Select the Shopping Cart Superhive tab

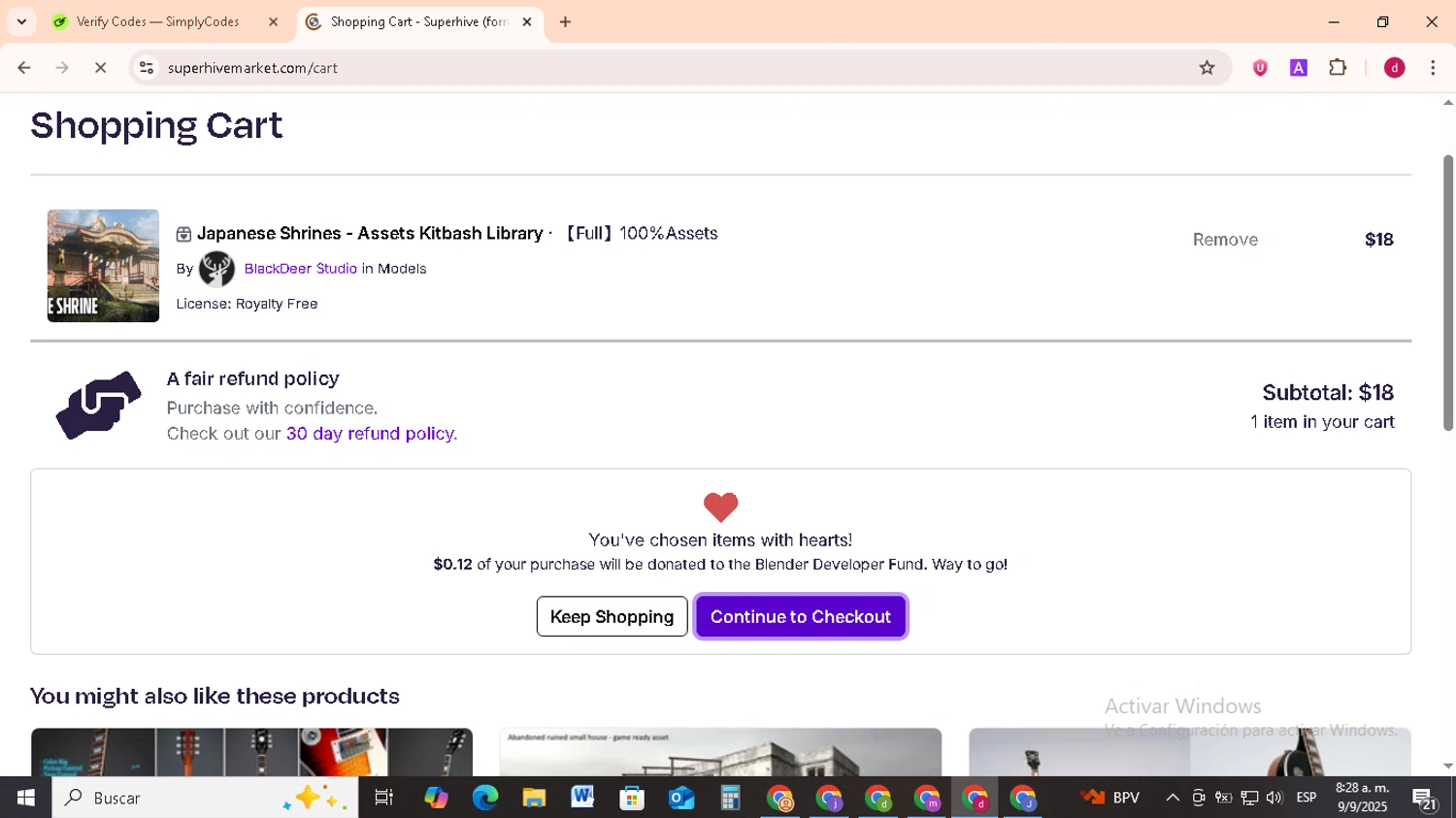(418, 21)
